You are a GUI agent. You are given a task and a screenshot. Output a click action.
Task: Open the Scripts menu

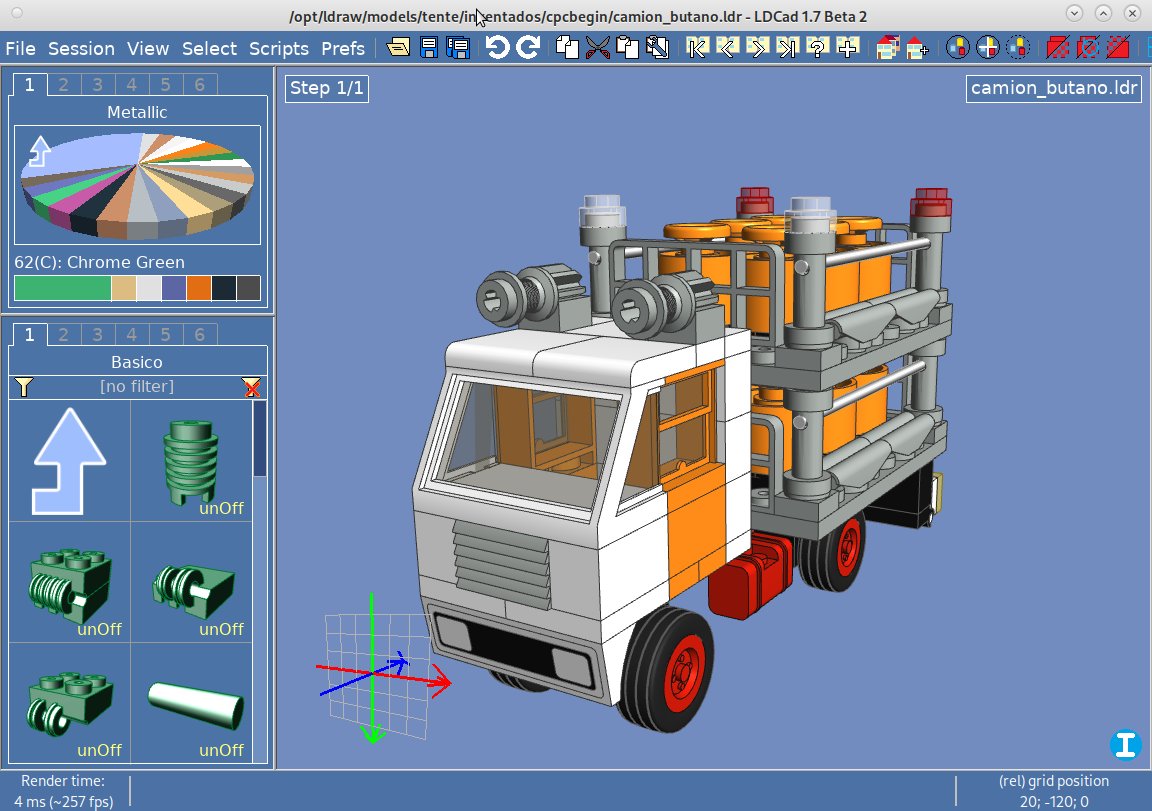click(278, 48)
